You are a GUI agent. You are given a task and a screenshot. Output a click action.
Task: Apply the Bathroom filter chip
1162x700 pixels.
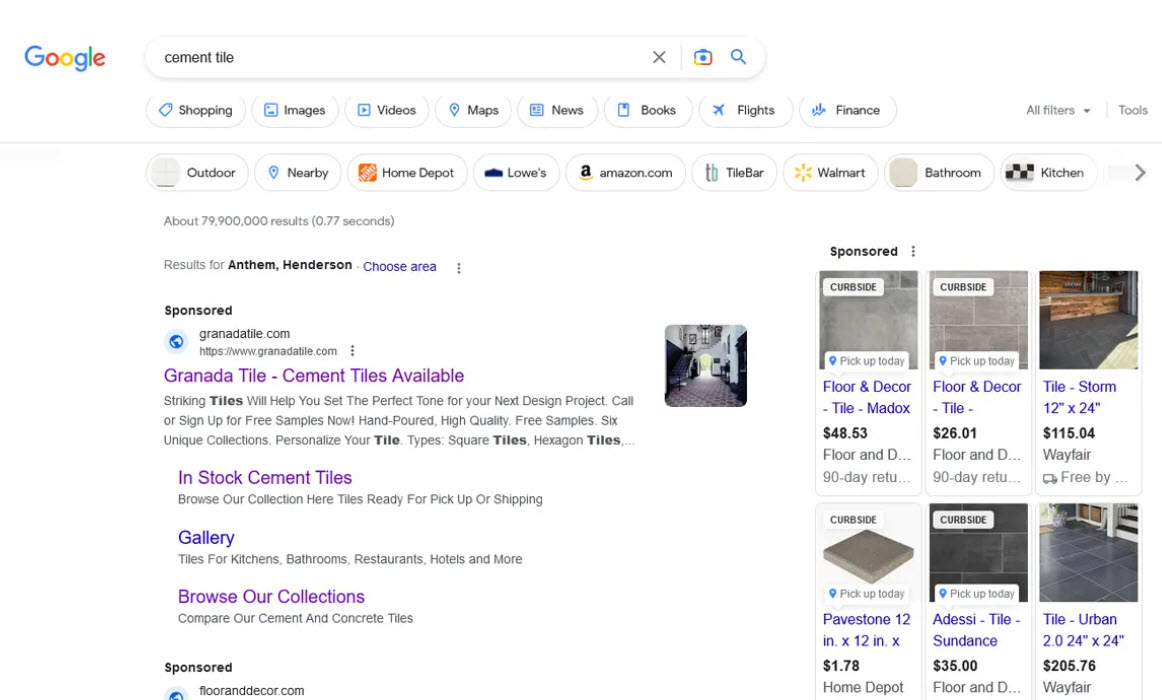point(938,173)
